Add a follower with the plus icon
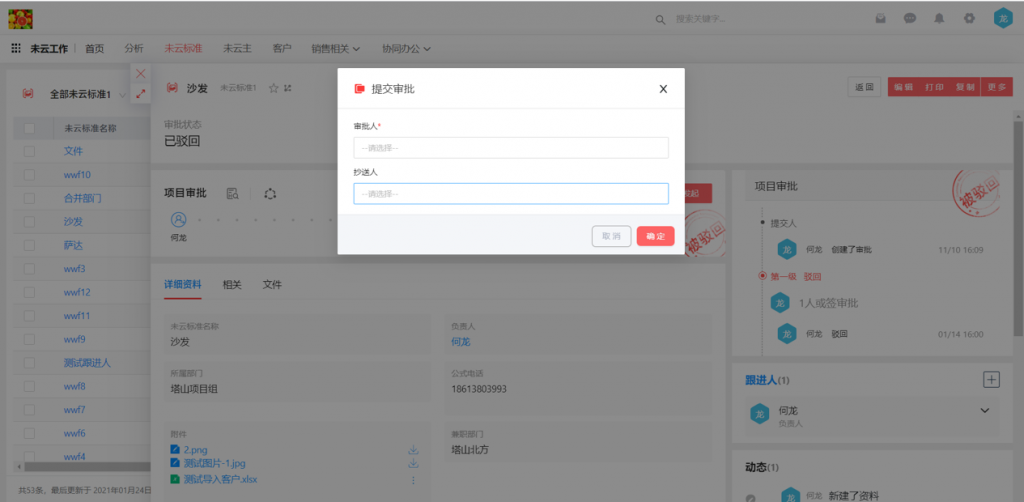 pyautogui.click(x=991, y=379)
